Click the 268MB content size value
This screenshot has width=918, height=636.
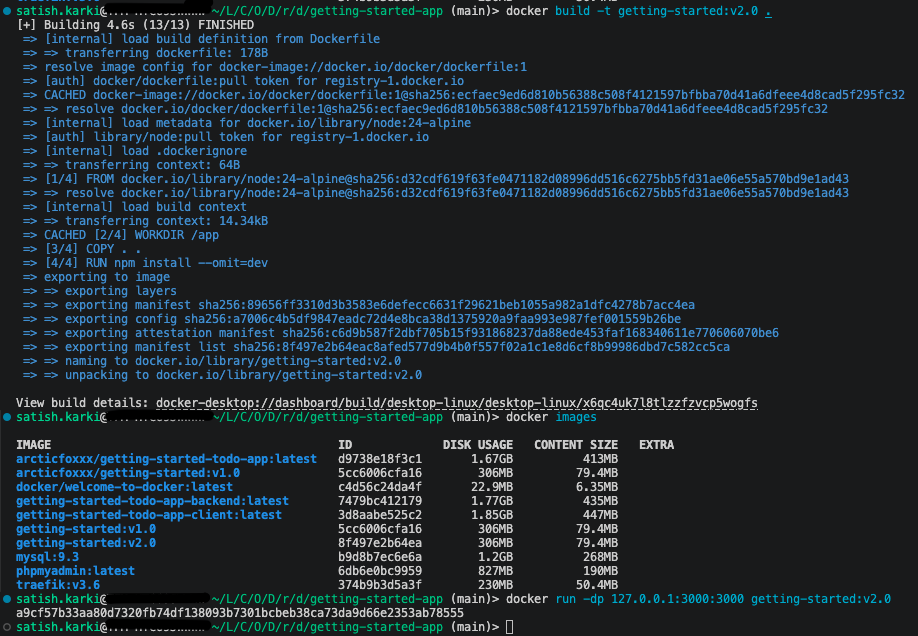coord(600,557)
